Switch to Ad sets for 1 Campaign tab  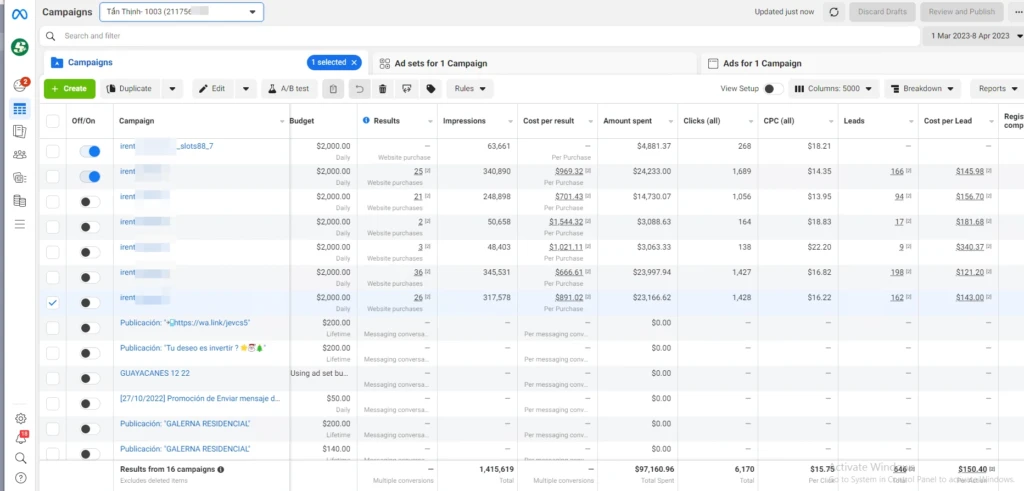click(x=441, y=63)
